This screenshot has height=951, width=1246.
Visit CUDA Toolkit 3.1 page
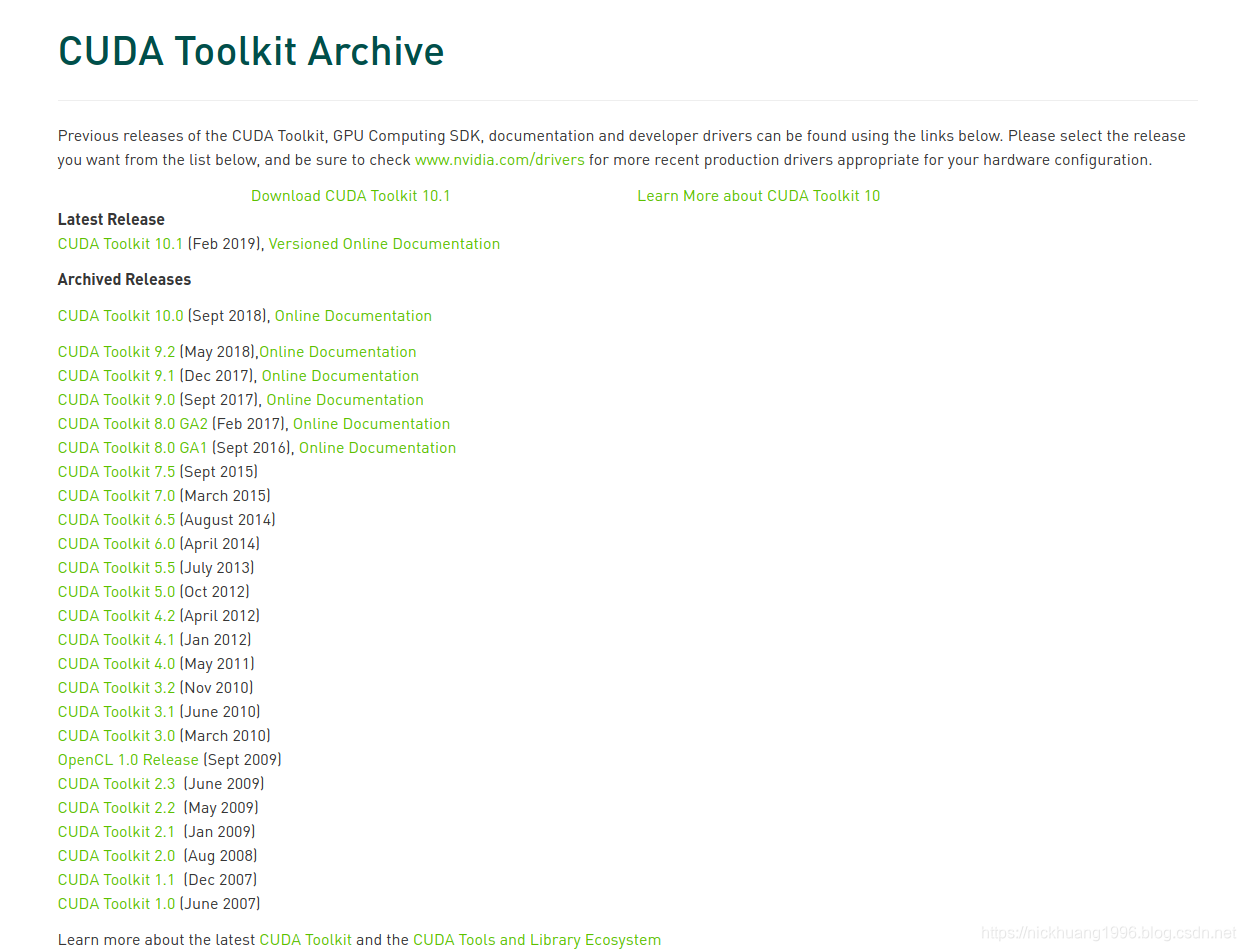pos(116,712)
